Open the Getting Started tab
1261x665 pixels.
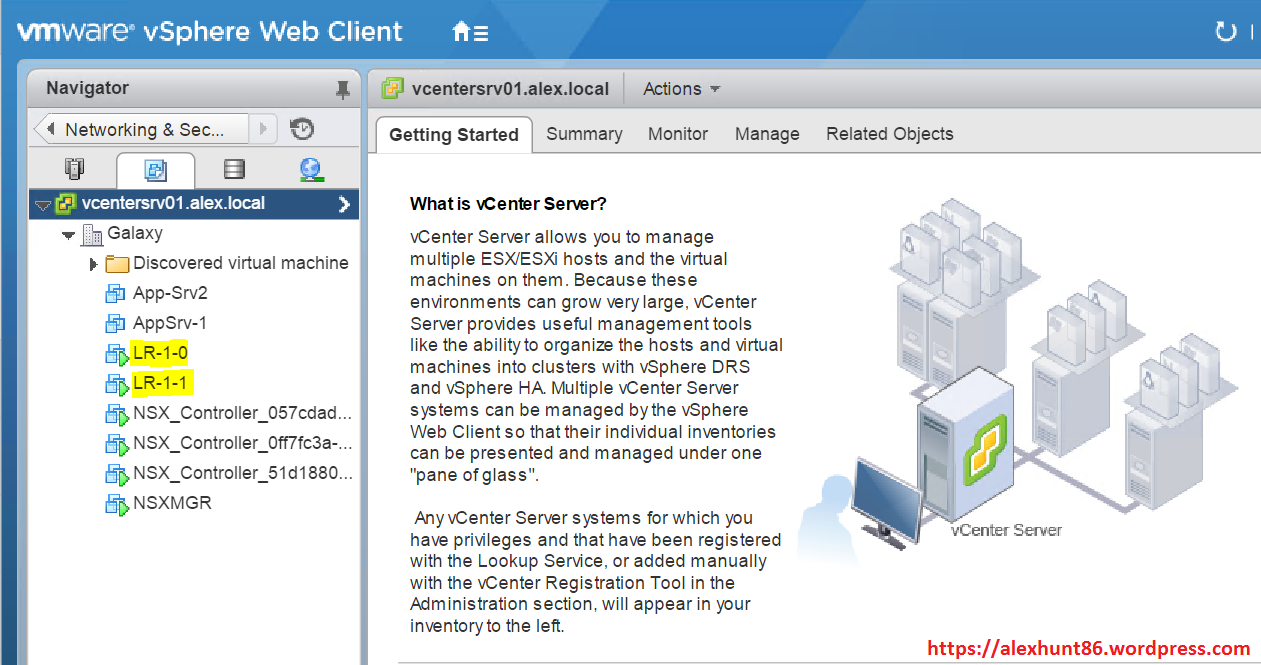[x=454, y=134]
